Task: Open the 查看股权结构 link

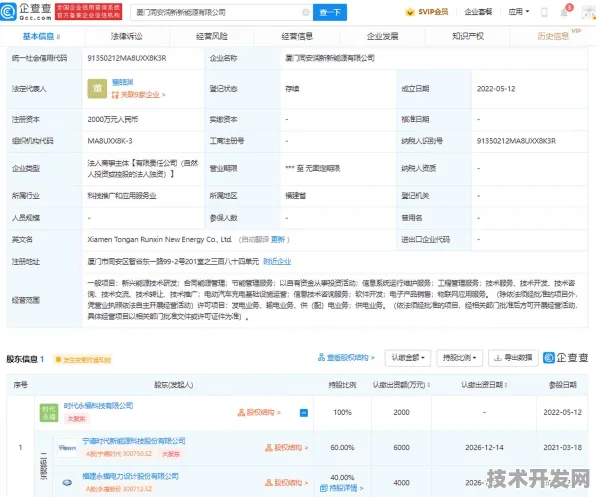Action: 346,358
